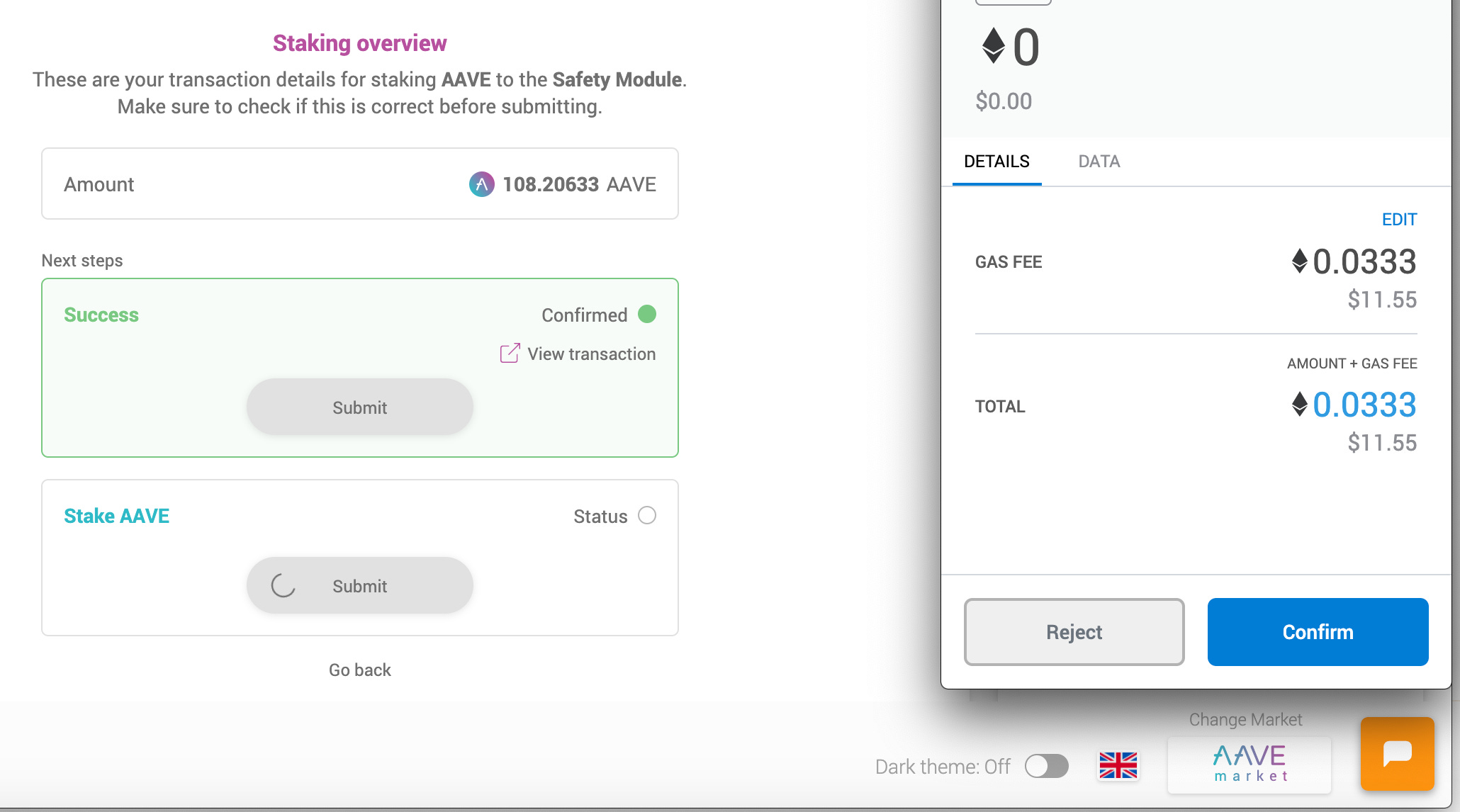Screen dimensions: 1460x812
Task: Click the GAS FEE label
Action: pos(1008,262)
